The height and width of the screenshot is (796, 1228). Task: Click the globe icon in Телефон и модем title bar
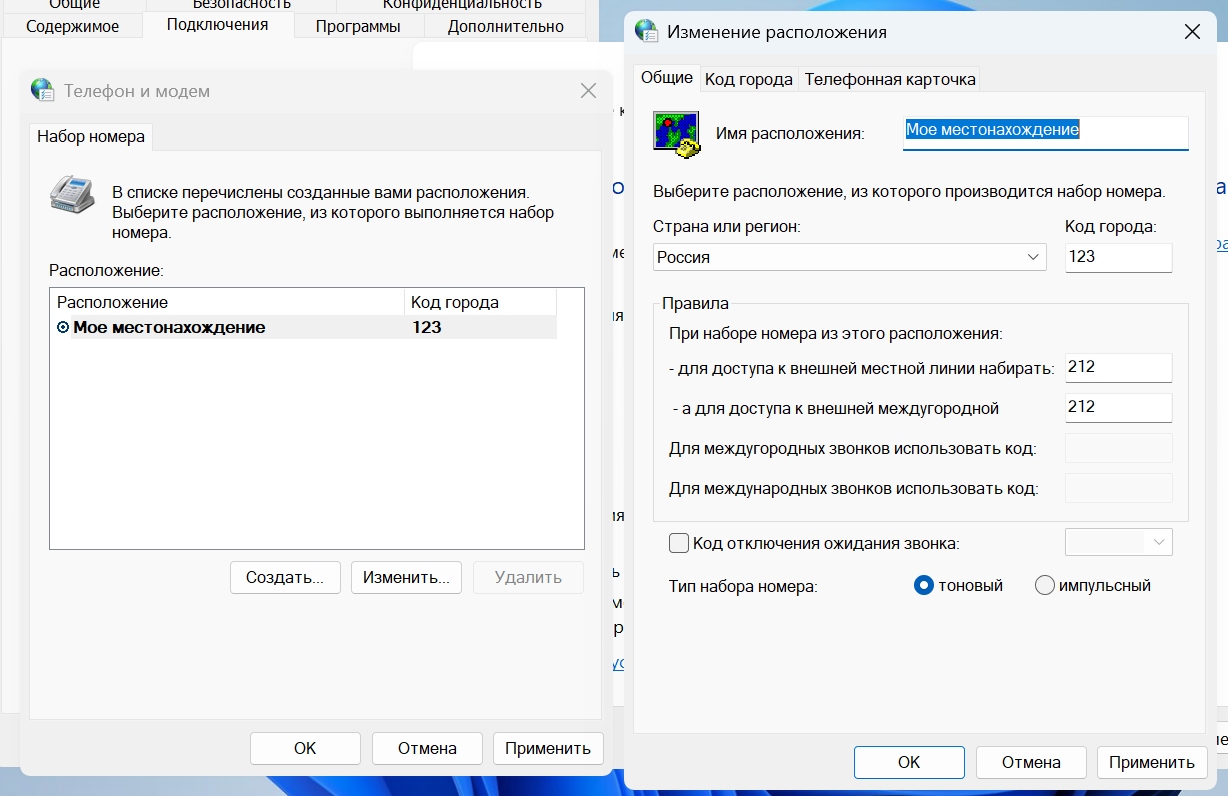[43, 91]
